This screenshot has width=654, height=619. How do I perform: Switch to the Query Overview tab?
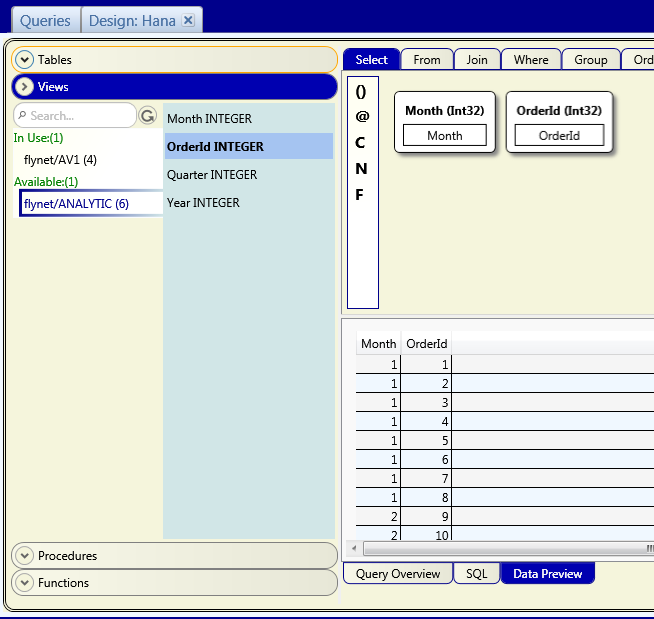tap(398, 574)
